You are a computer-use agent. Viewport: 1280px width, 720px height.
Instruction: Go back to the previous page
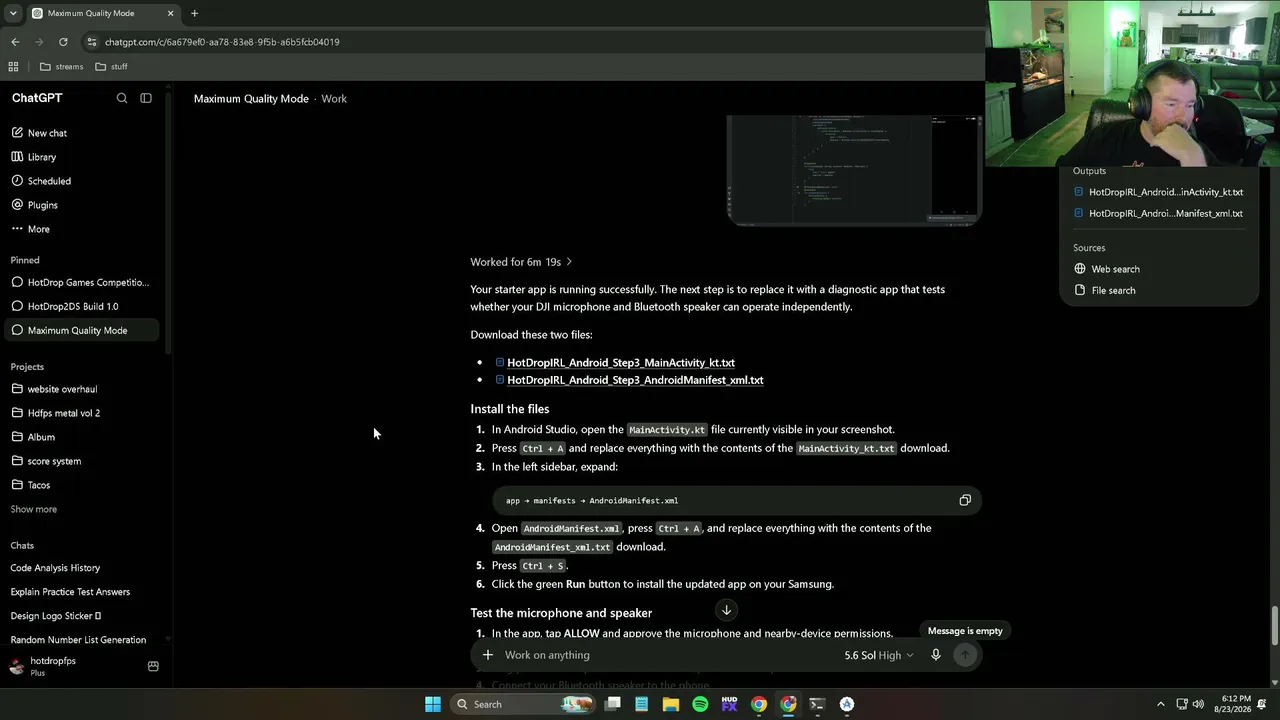pyautogui.click(x=15, y=42)
